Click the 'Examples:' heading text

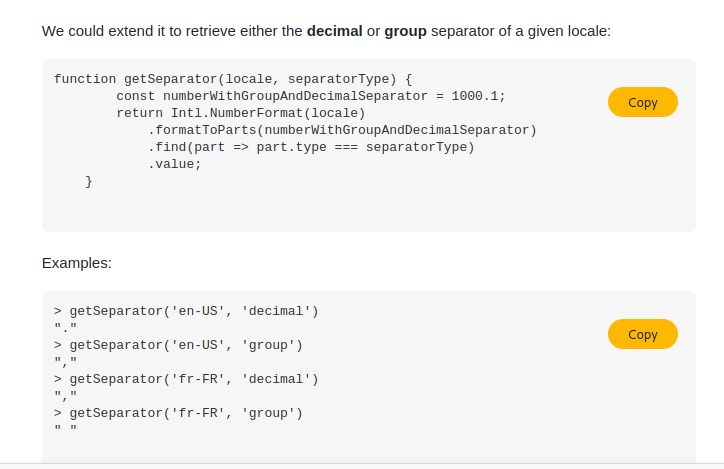pyautogui.click(x=77, y=263)
